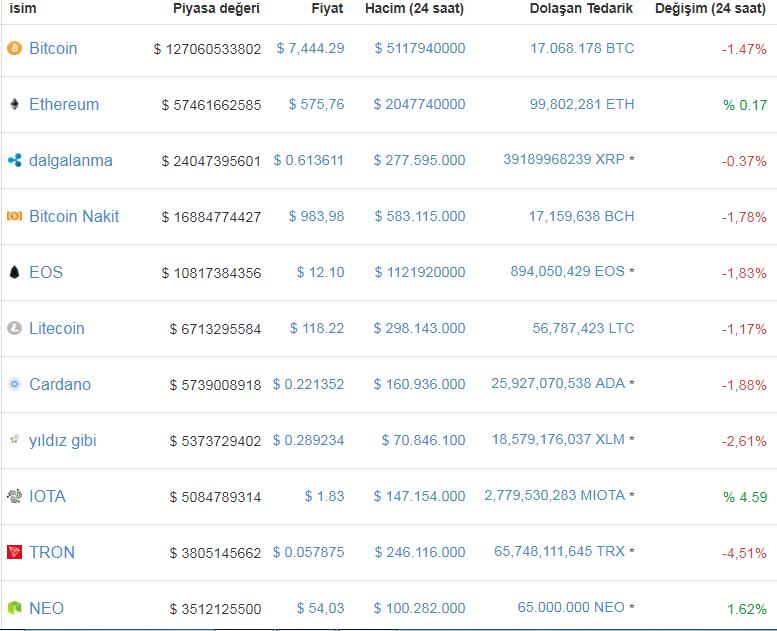Open the NEO name link
The image size is (777, 631).
click(x=46, y=608)
